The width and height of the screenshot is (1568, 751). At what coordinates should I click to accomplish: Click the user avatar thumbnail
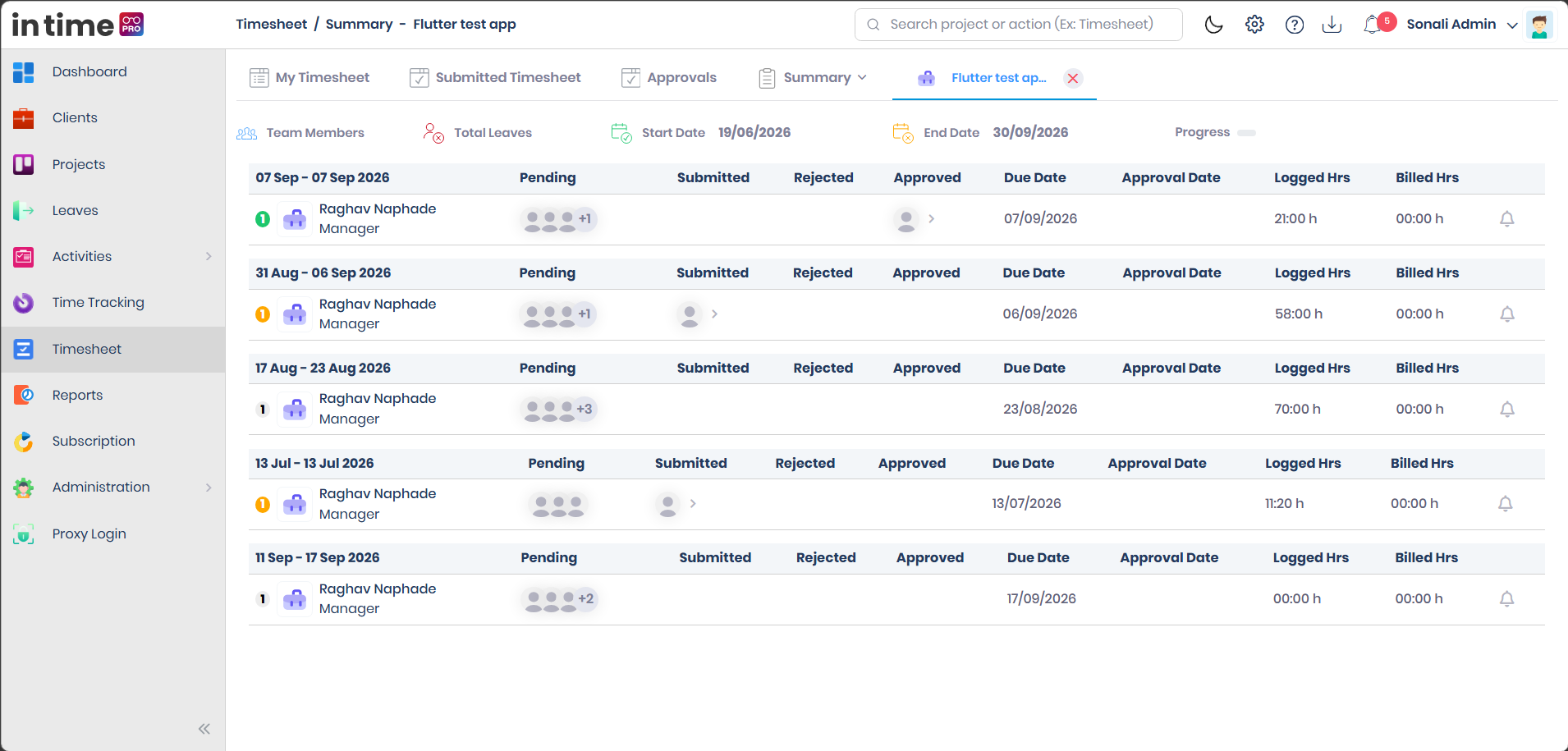point(1539,25)
